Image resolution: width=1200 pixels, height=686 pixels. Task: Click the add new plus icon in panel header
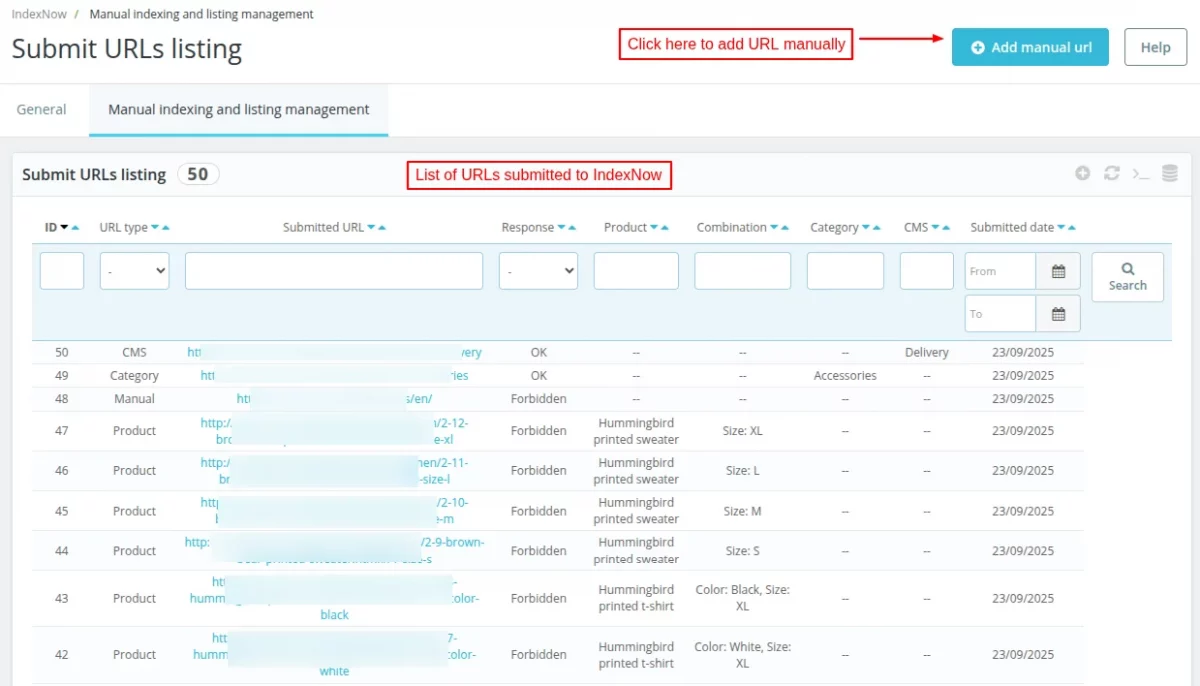click(1082, 173)
